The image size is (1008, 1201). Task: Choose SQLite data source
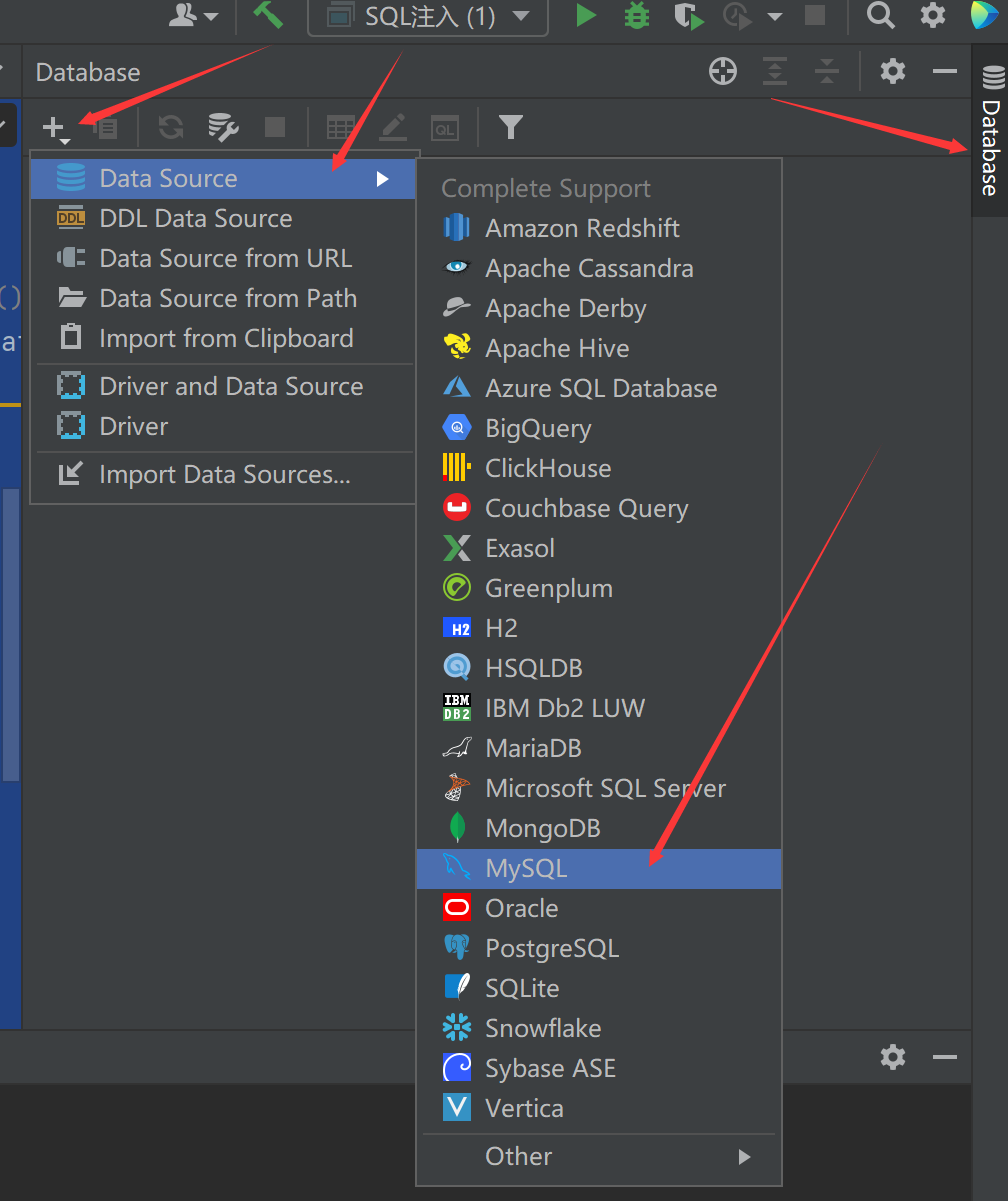pyautogui.click(x=599, y=989)
